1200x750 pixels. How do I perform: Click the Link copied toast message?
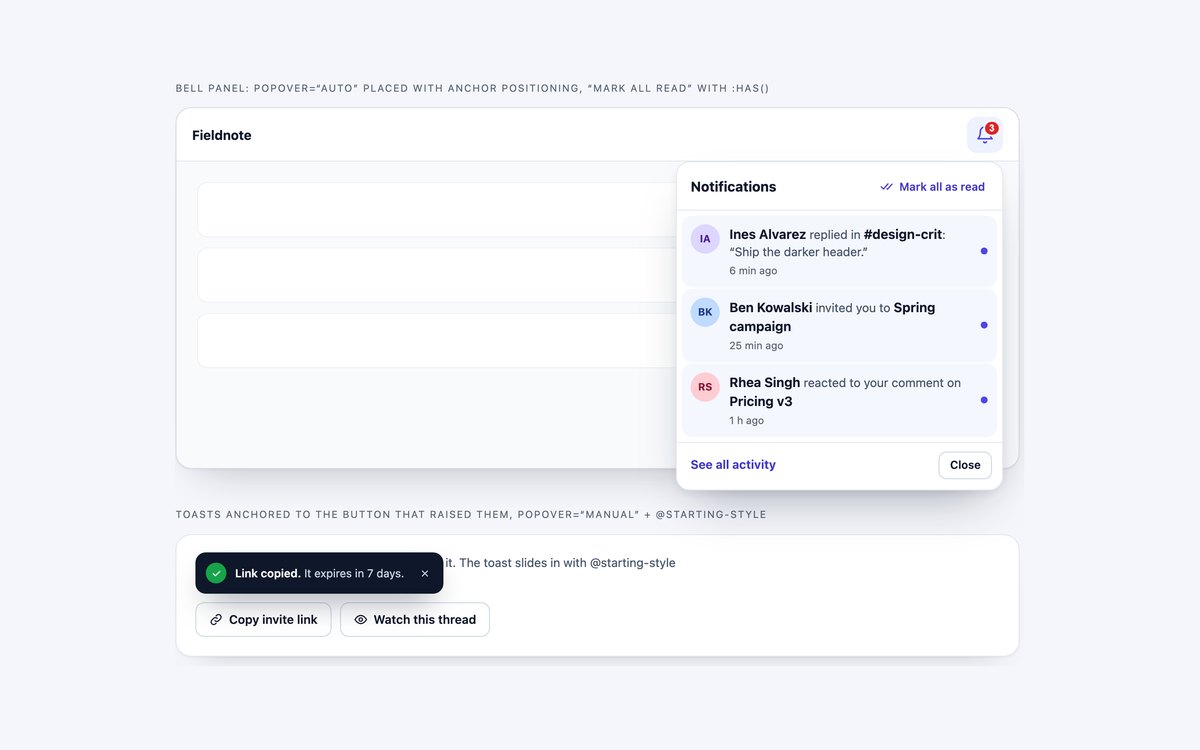pos(319,573)
